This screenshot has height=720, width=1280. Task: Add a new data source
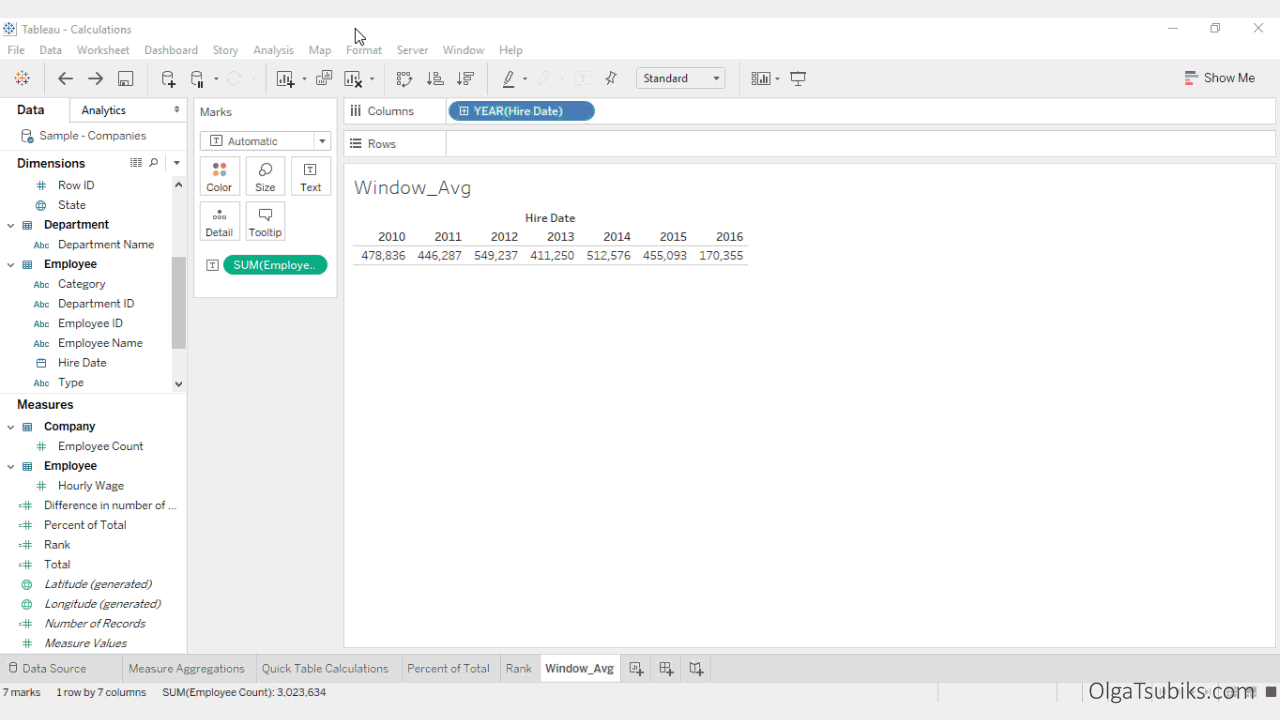[x=168, y=78]
